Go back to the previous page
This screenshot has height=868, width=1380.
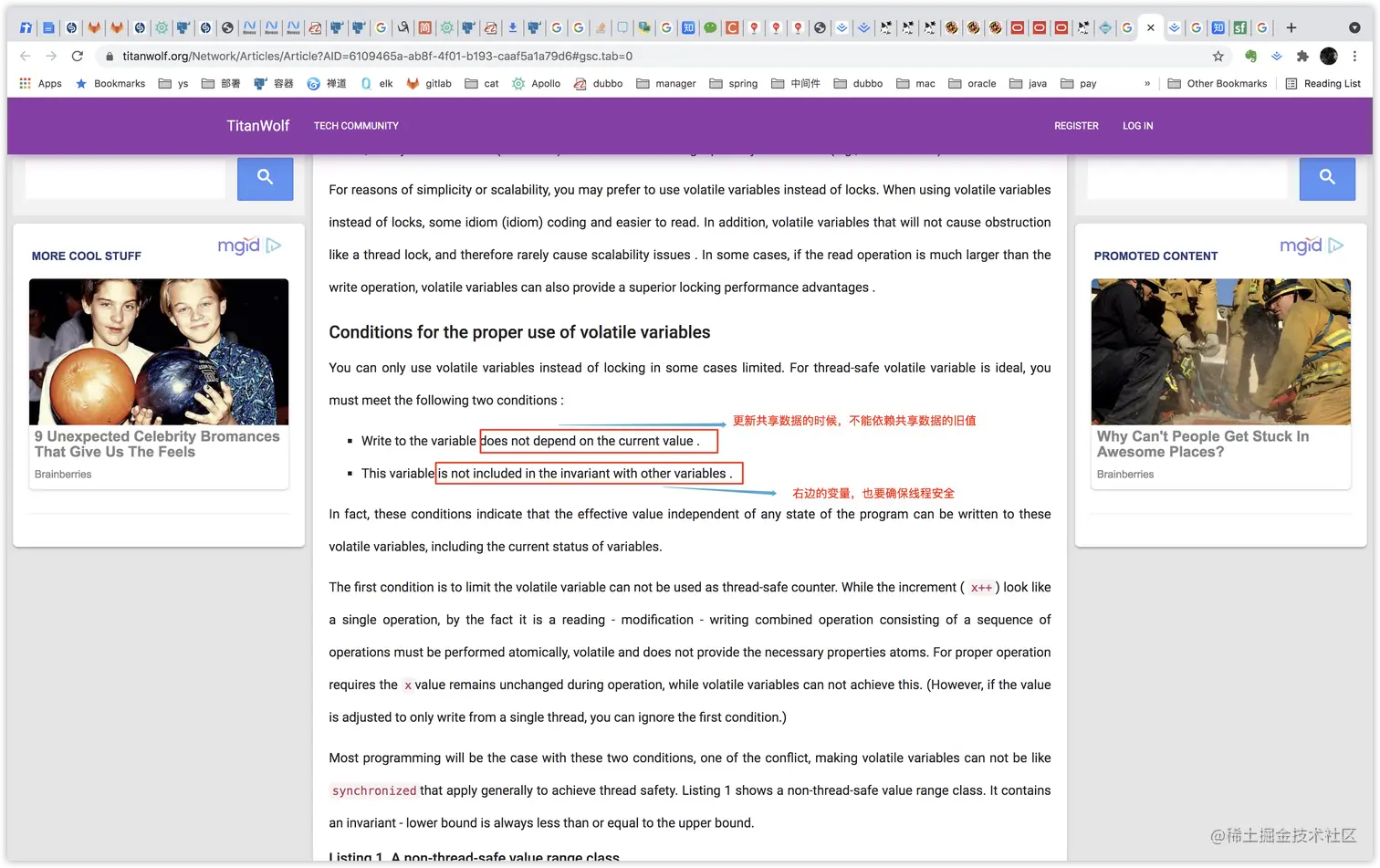click(26, 57)
